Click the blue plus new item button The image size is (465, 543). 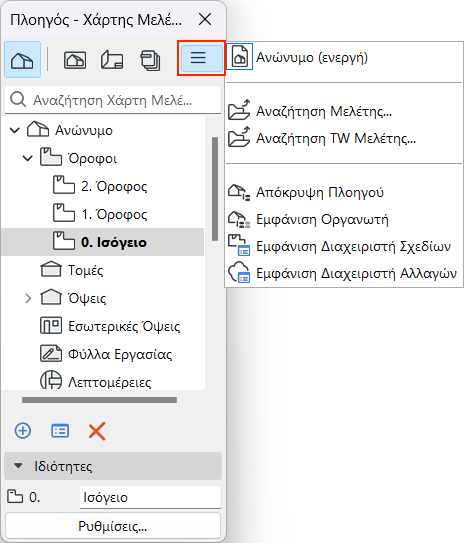23,431
